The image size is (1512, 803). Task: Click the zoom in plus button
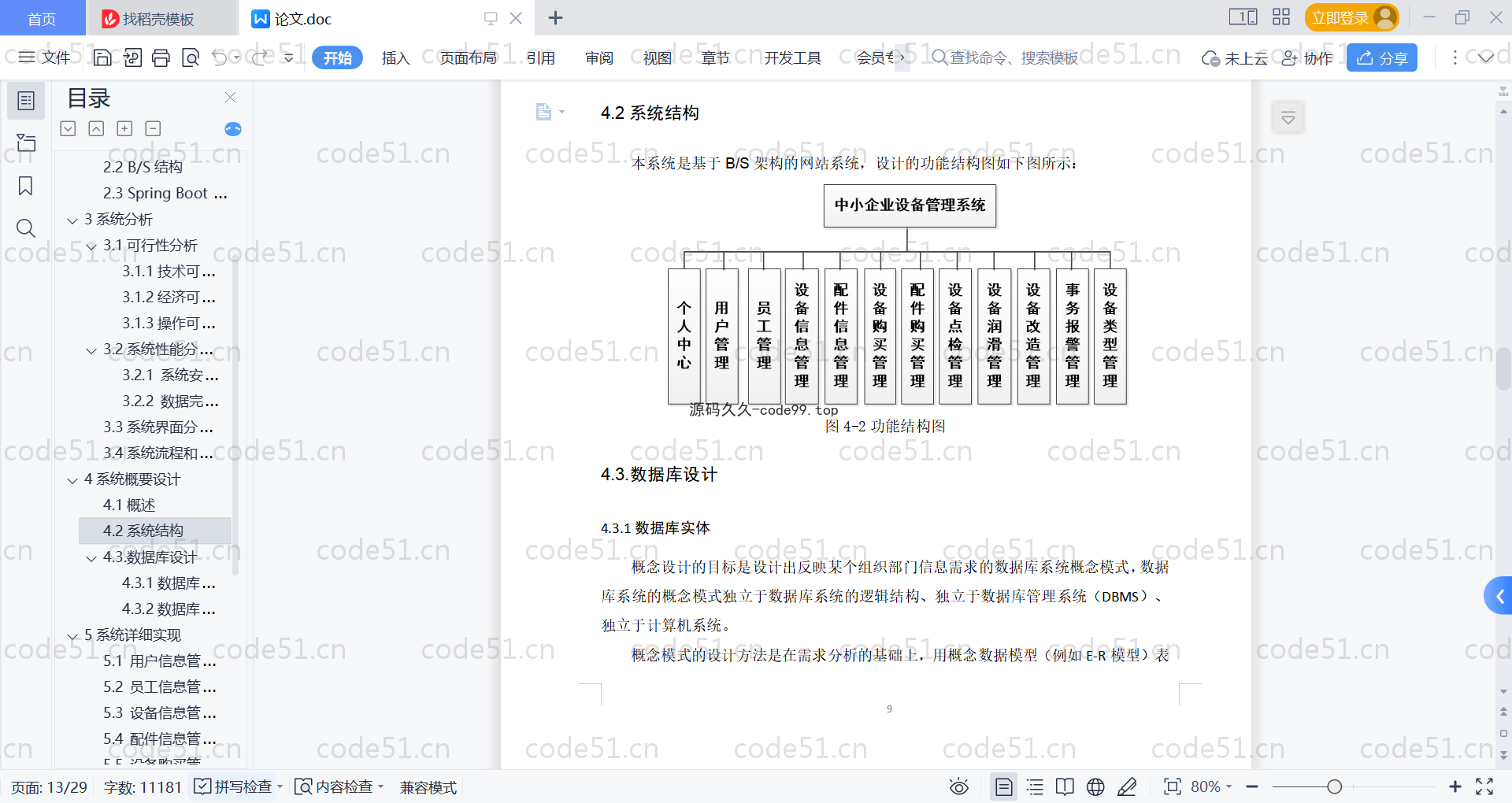point(1455,786)
